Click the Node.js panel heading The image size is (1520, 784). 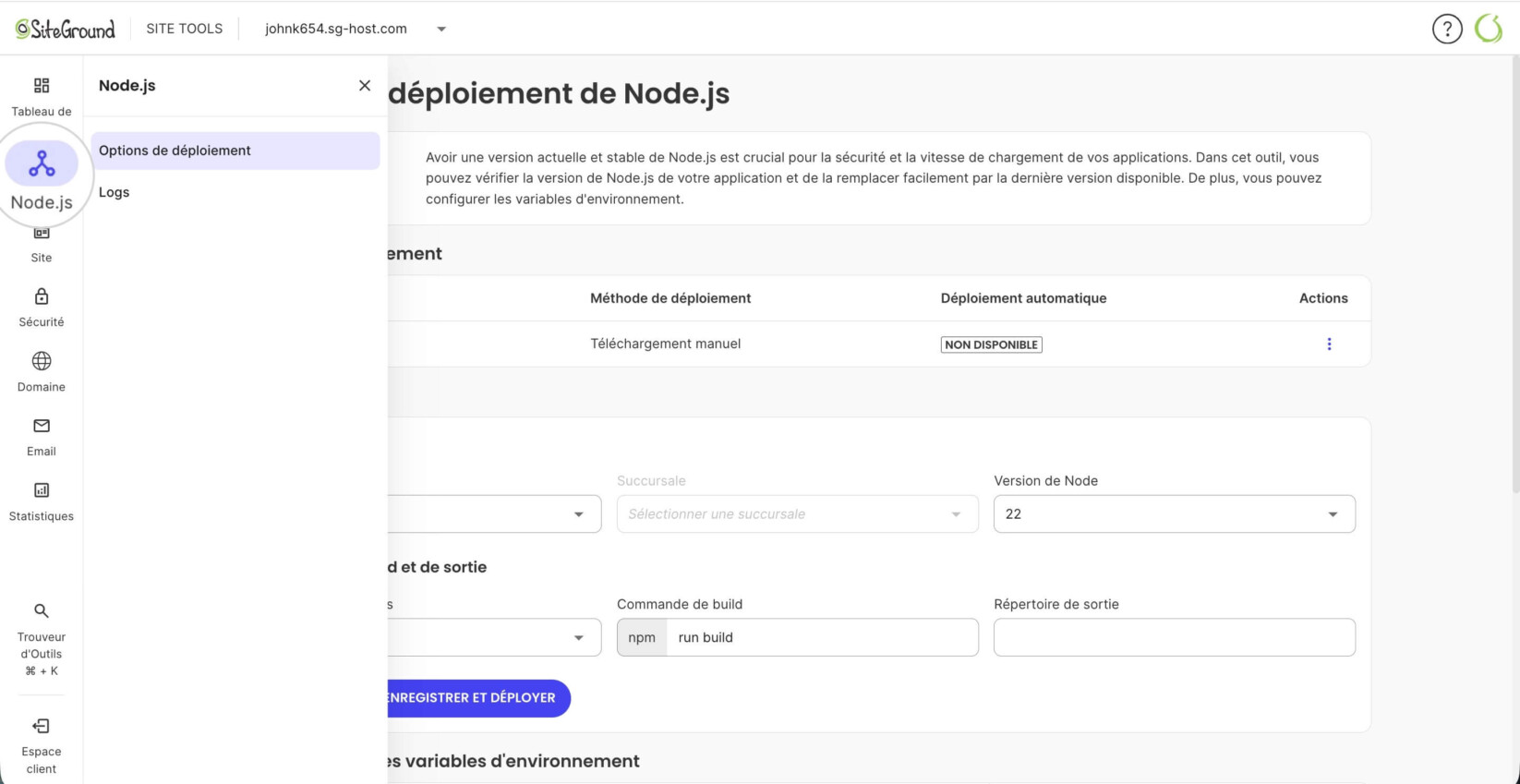127,85
